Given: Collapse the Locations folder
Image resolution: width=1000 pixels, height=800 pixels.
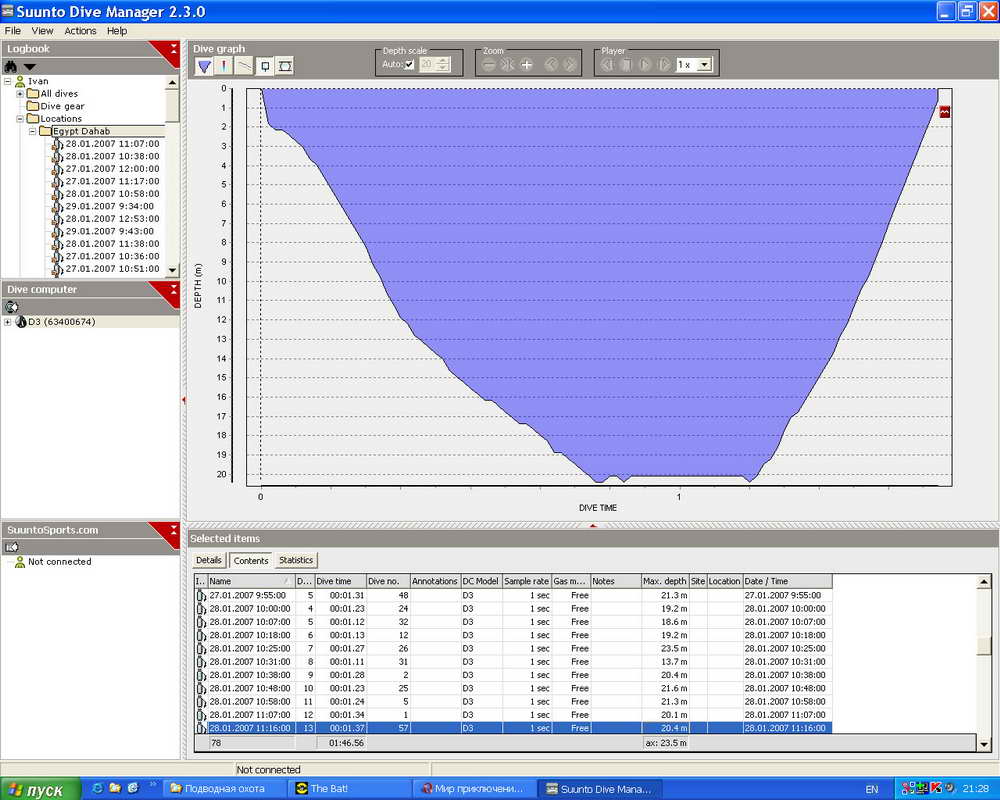Looking at the screenshot, I should pos(20,119).
